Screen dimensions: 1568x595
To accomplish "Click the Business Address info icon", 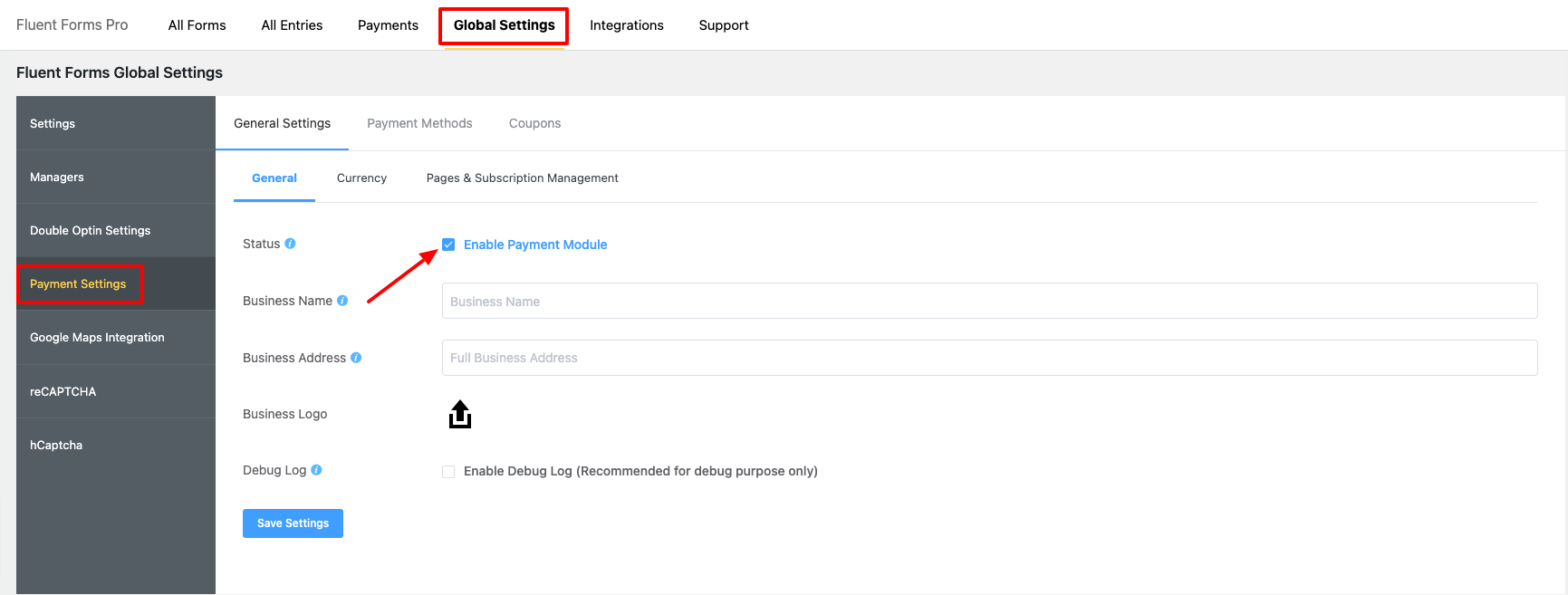I will [x=356, y=358].
